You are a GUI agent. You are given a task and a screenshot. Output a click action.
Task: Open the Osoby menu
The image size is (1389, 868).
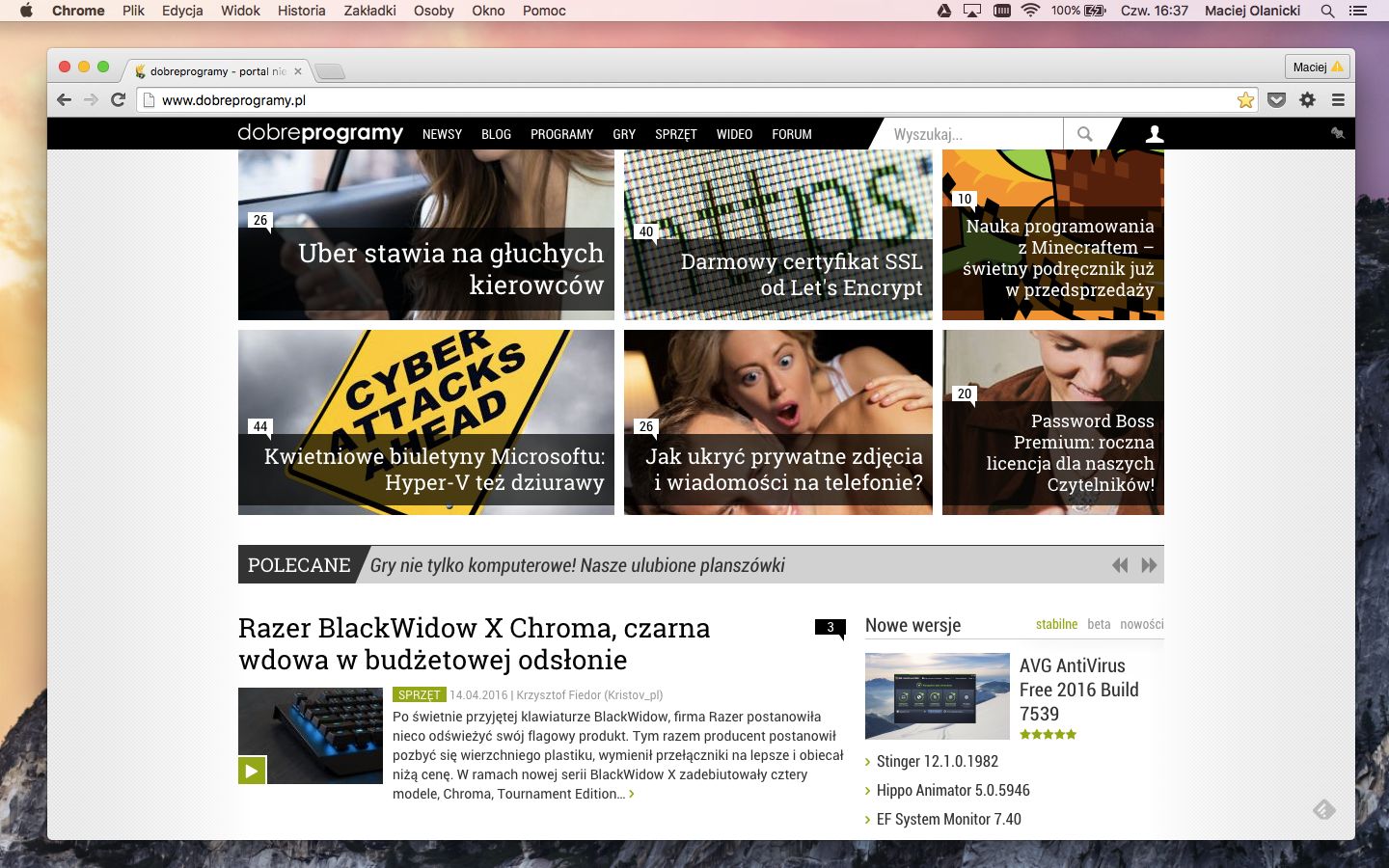pyautogui.click(x=434, y=11)
